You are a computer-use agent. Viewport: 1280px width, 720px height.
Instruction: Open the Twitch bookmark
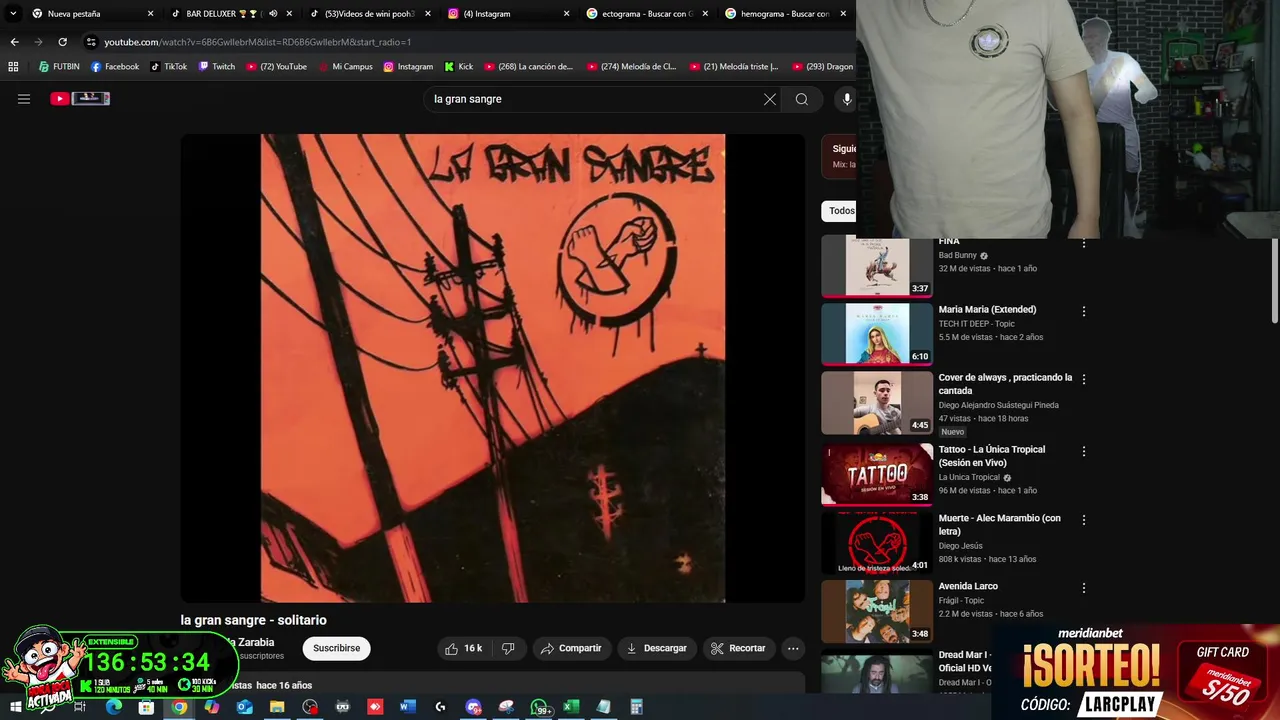(x=217, y=67)
